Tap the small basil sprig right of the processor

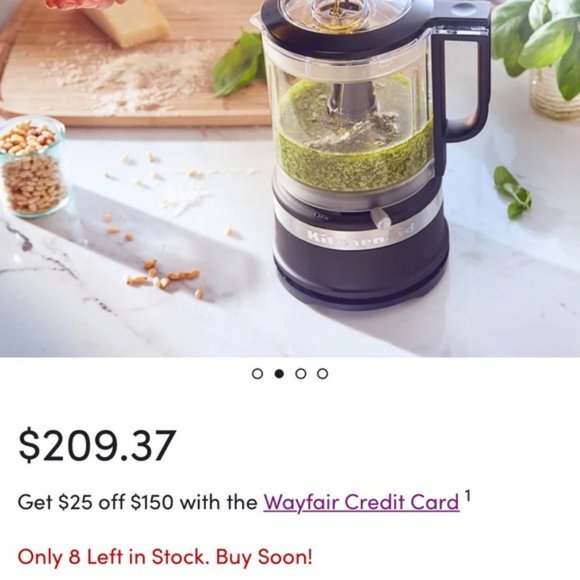513,192
